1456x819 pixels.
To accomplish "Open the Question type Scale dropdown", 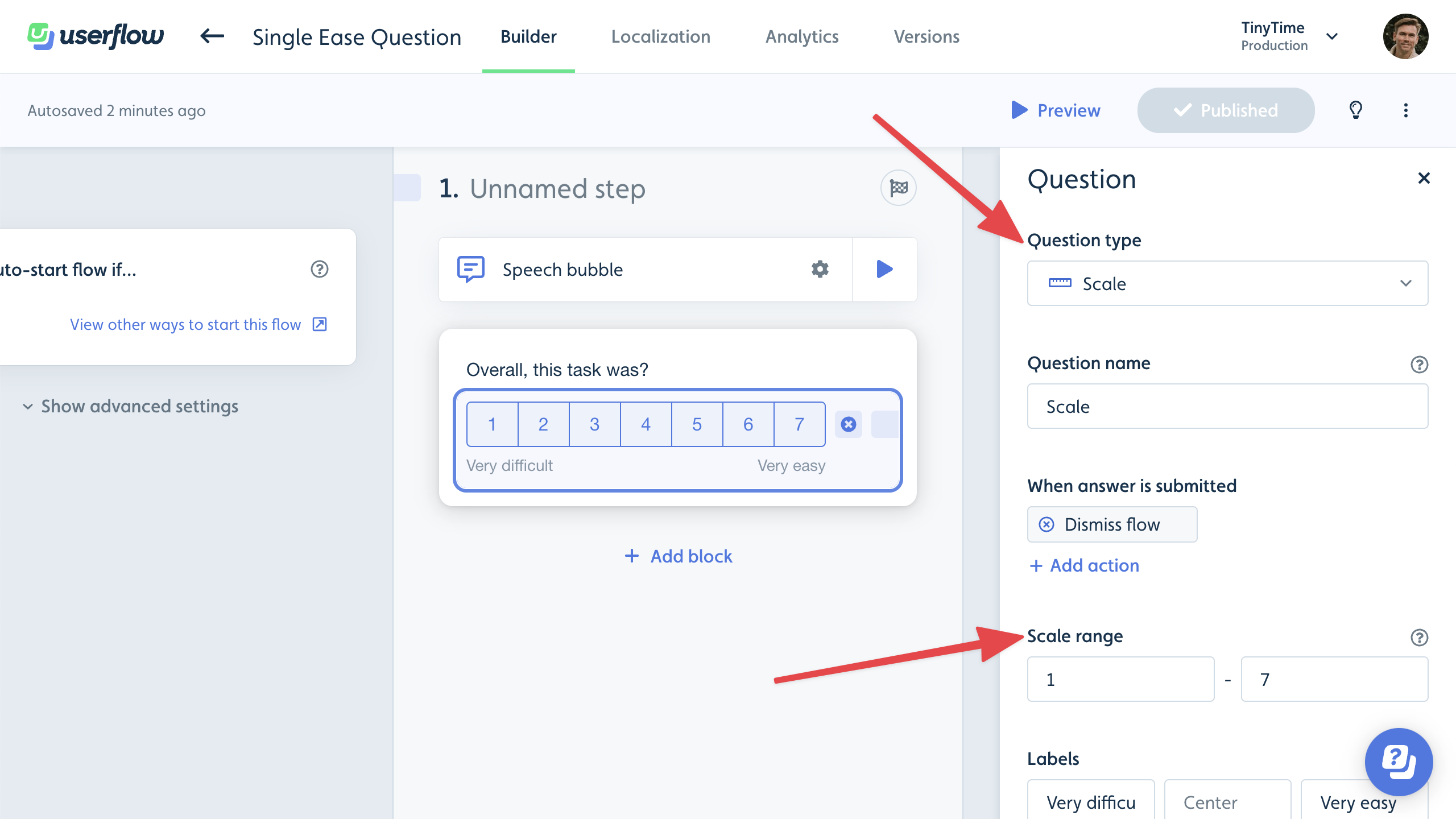I will [1227, 283].
